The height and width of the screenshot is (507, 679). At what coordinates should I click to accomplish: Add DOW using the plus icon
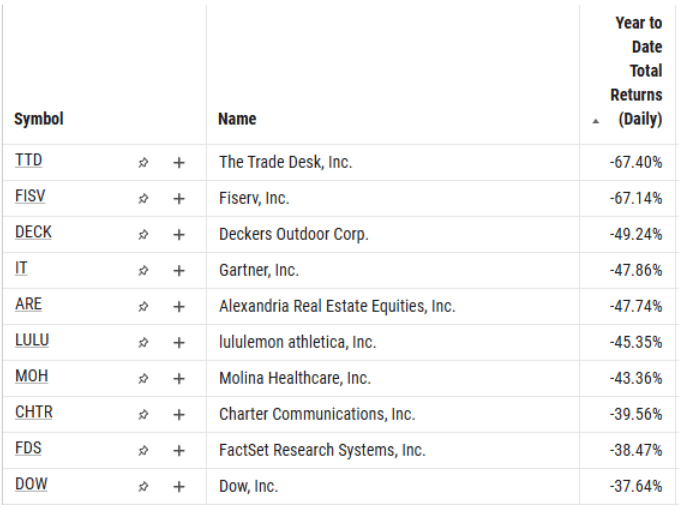pos(179,487)
